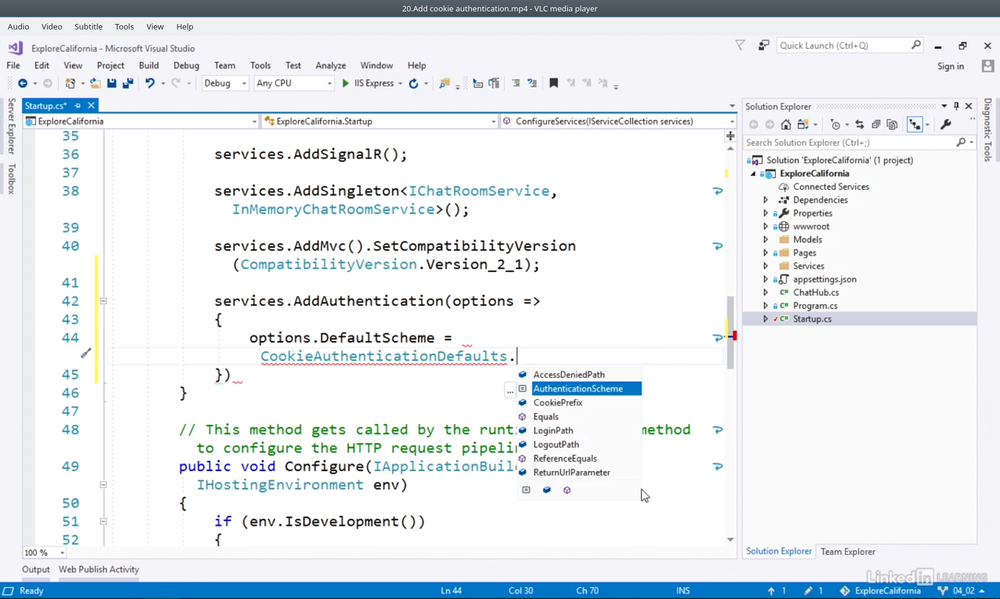This screenshot has height=599, width=1000.
Task: Expand the Dependencies node in Solution Explorer
Action: click(x=766, y=200)
